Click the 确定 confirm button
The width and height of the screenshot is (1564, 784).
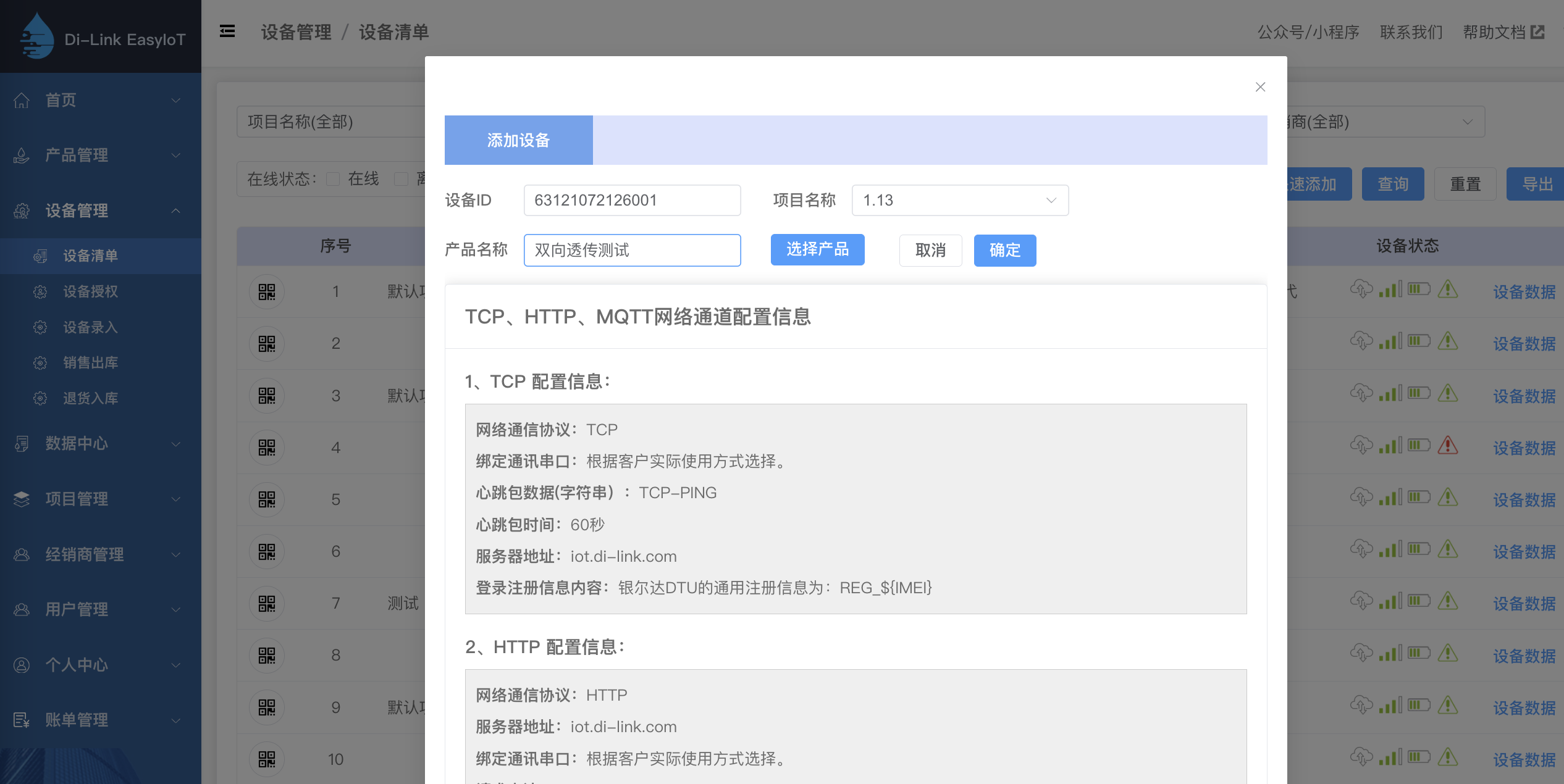pyautogui.click(x=1005, y=250)
